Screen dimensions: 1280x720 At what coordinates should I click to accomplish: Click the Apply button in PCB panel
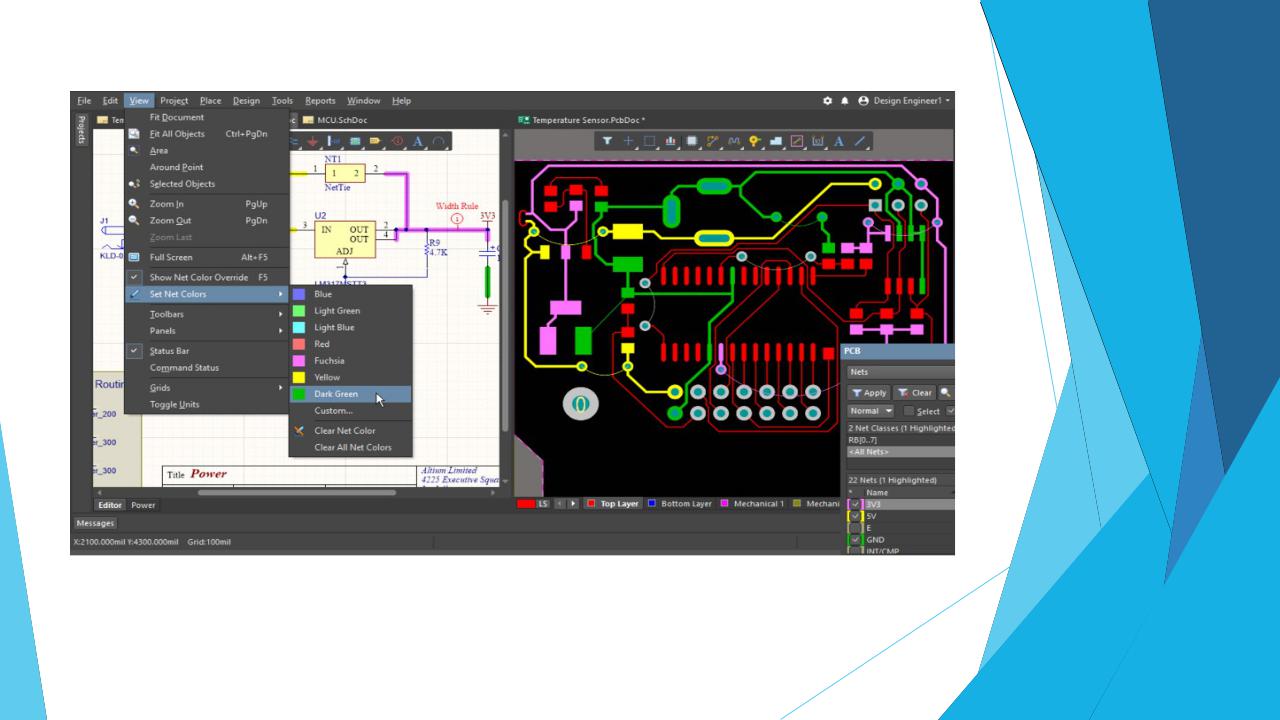(868, 393)
